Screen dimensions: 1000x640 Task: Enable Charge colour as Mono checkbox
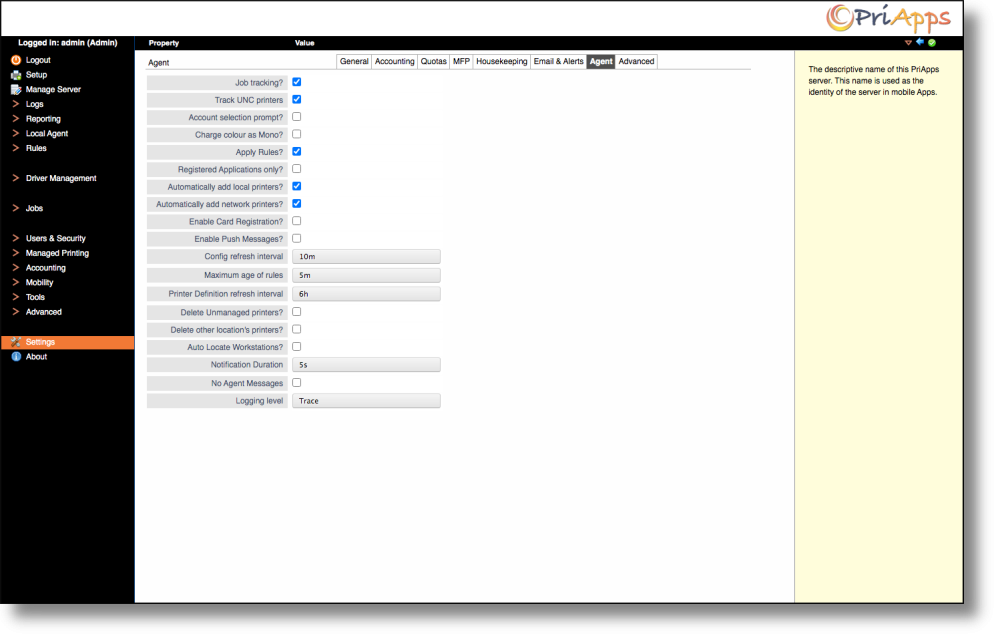click(297, 134)
